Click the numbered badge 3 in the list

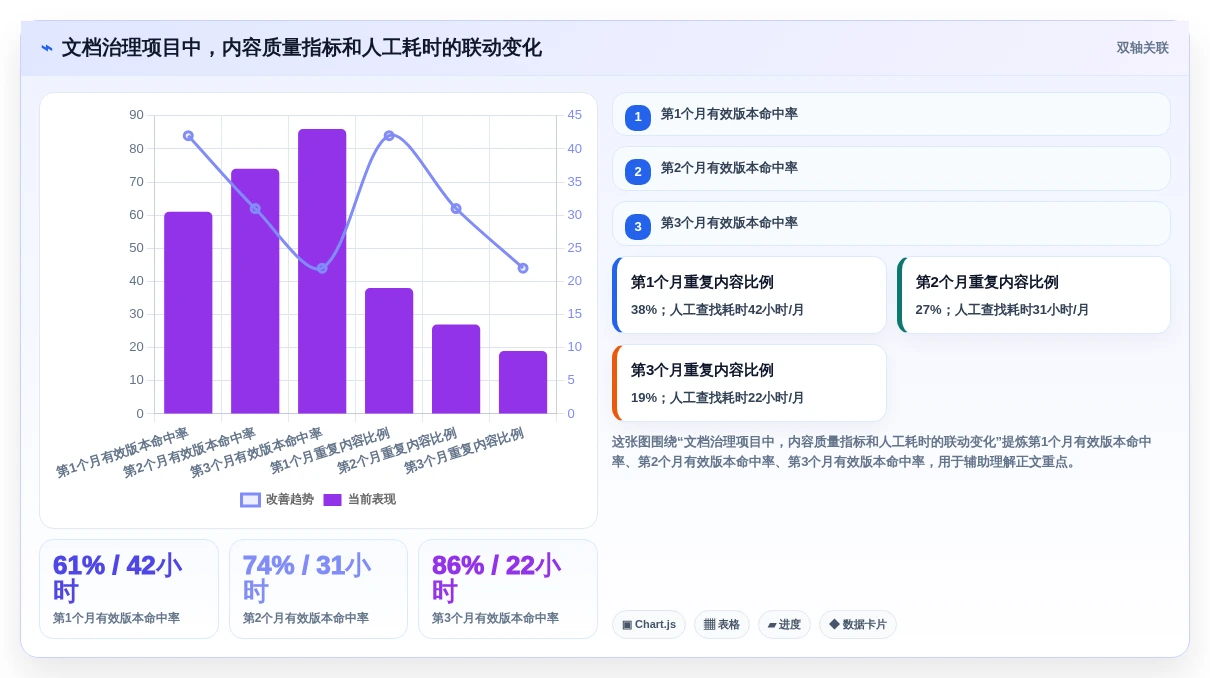click(x=638, y=226)
